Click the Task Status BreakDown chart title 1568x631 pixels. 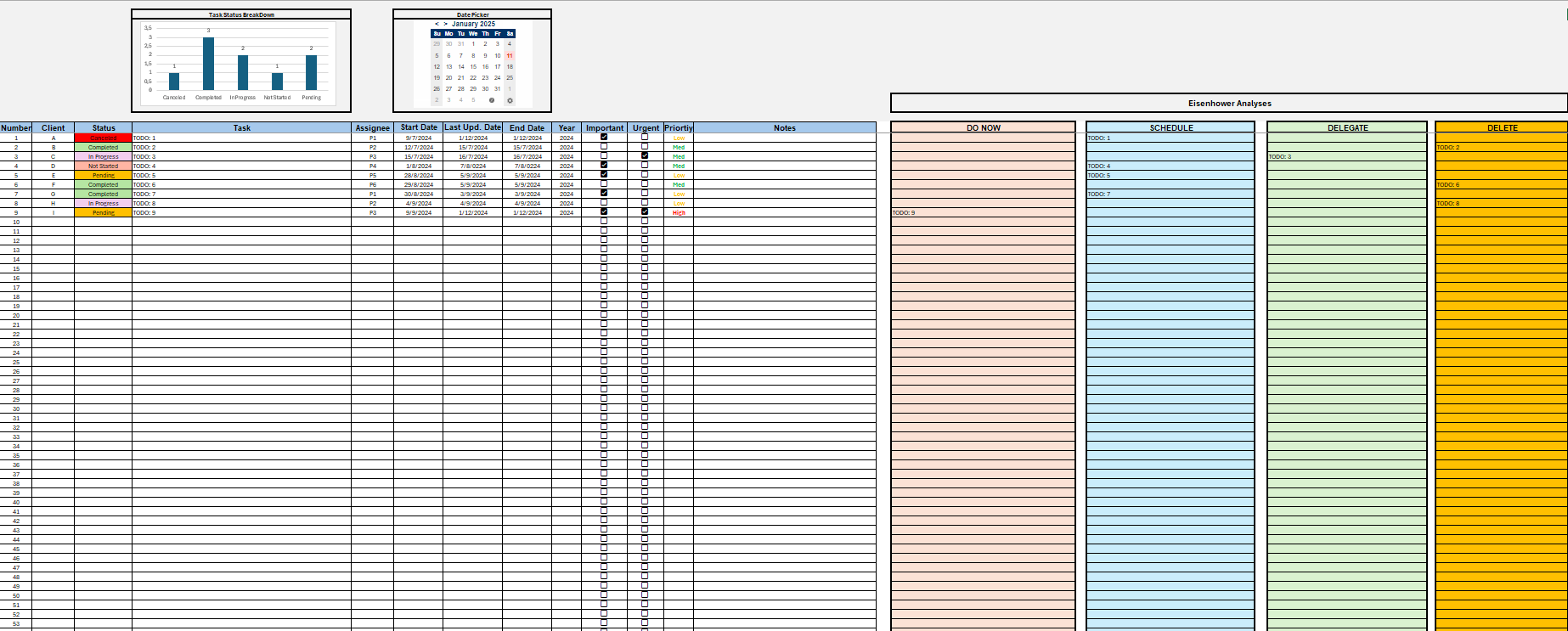241,14
